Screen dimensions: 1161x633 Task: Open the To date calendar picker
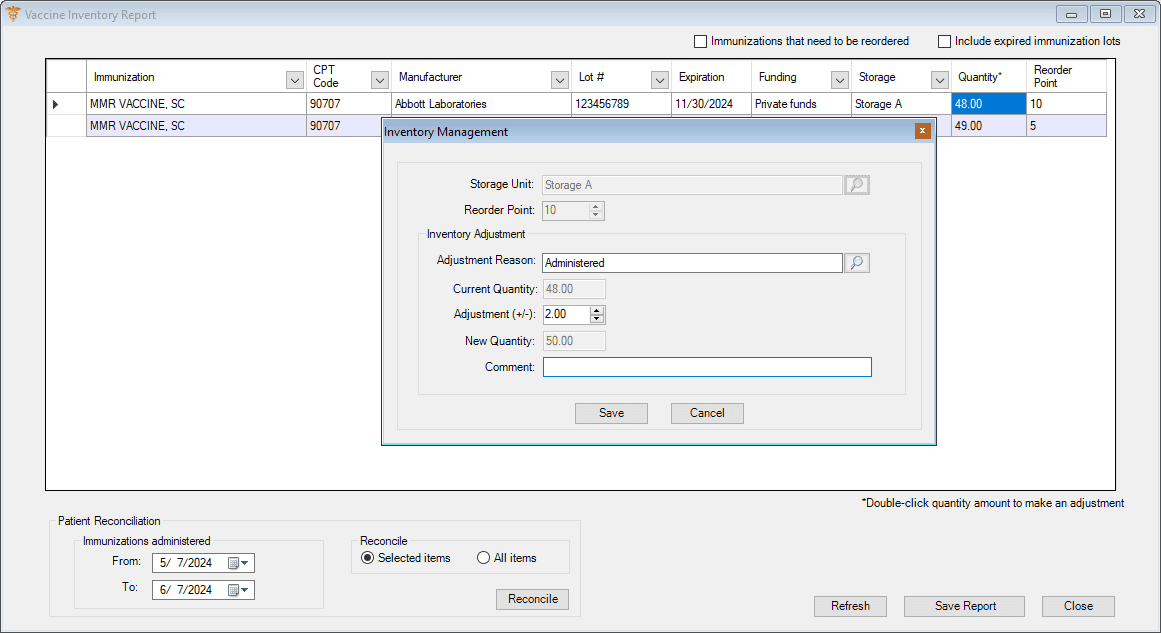(x=239, y=590)
